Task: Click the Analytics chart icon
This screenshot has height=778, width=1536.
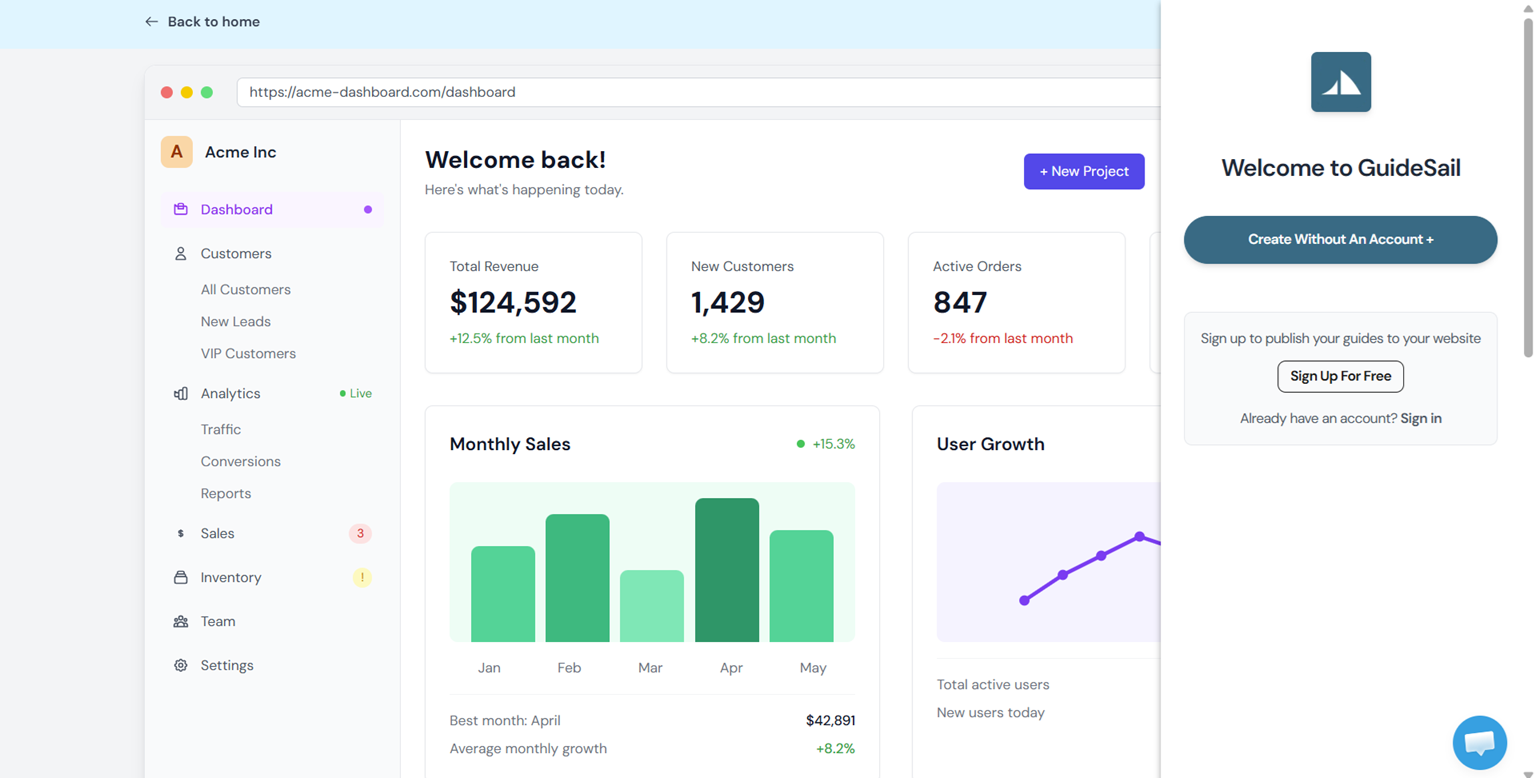Action: pyautogui.click(x=181, y=394)
